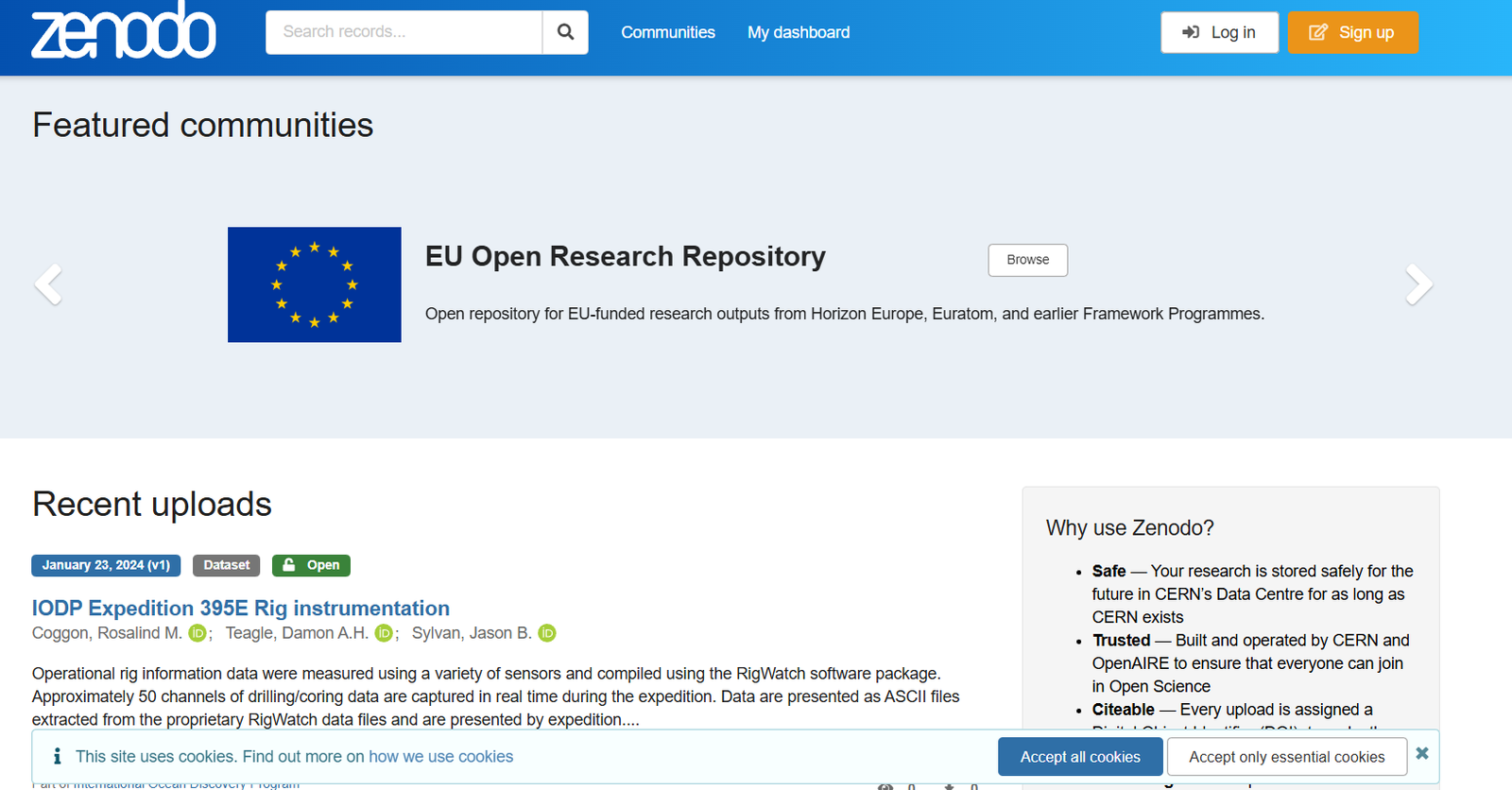The height and width of the screenshot is (790, 1512).
Task: Click the orange Sign up button
Action: (x=1352, y=32)
